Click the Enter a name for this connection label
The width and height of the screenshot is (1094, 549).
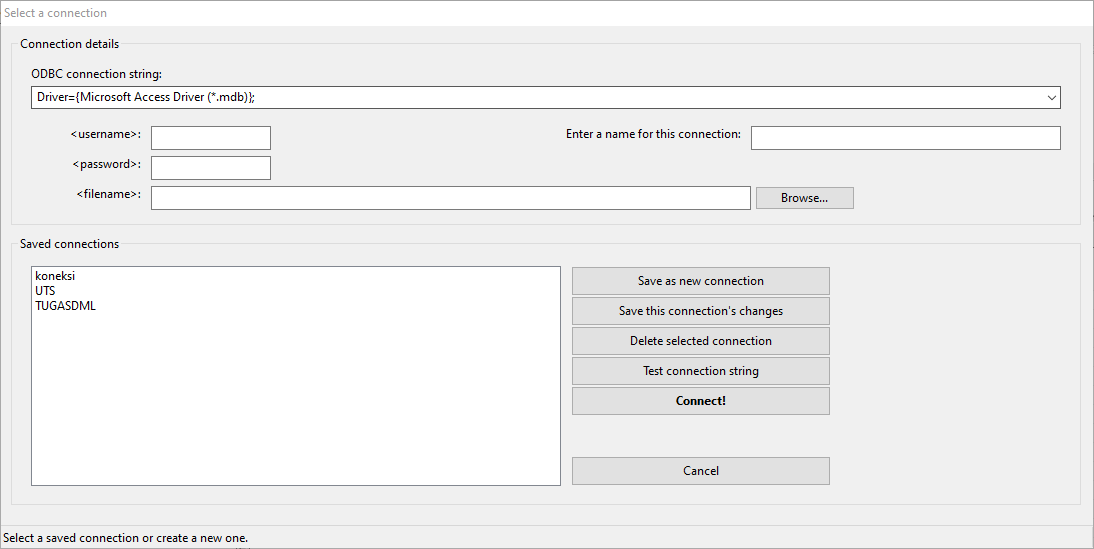point(653,134)
